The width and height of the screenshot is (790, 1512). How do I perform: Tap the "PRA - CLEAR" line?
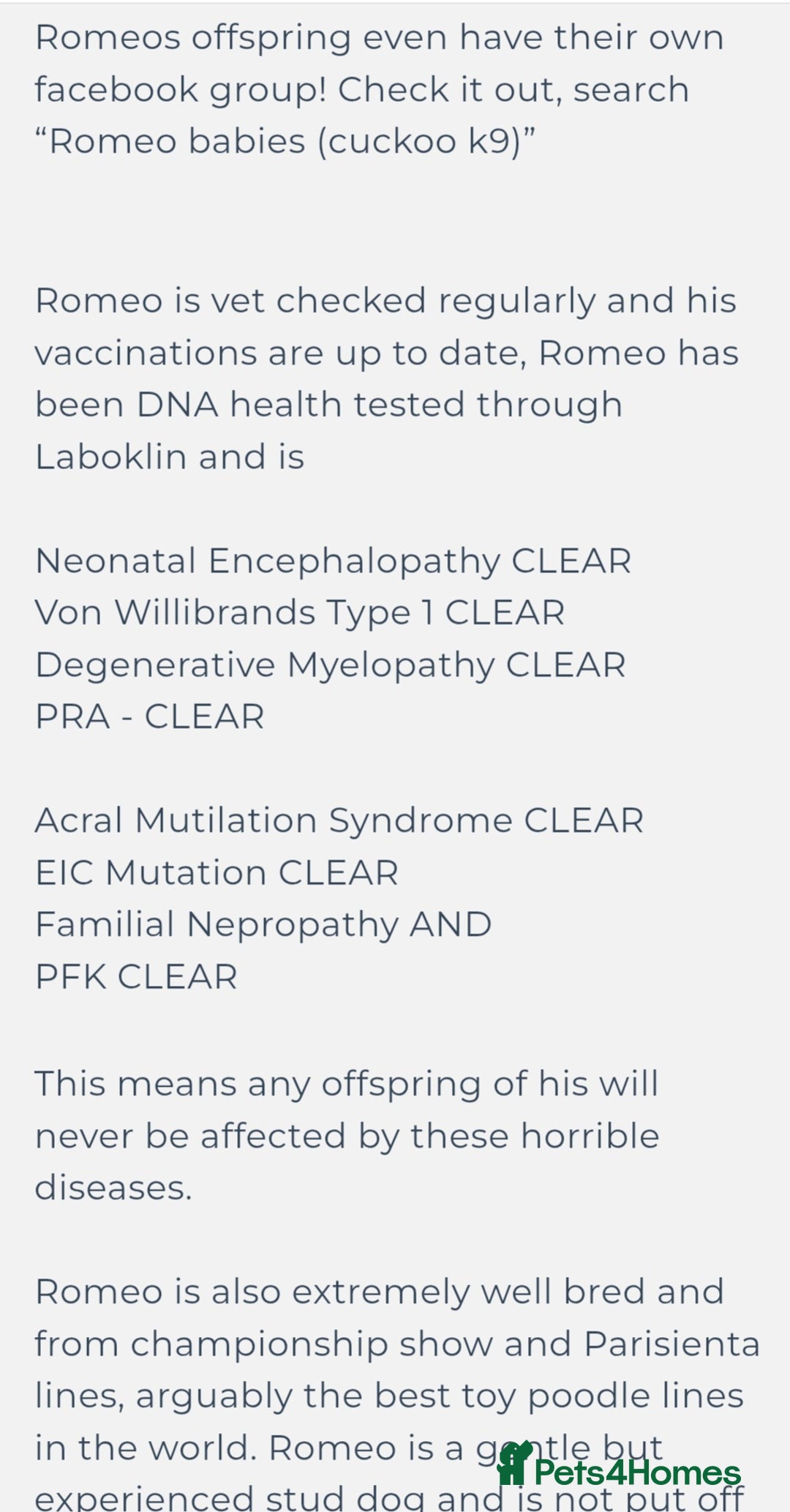(x=150, y=716)
